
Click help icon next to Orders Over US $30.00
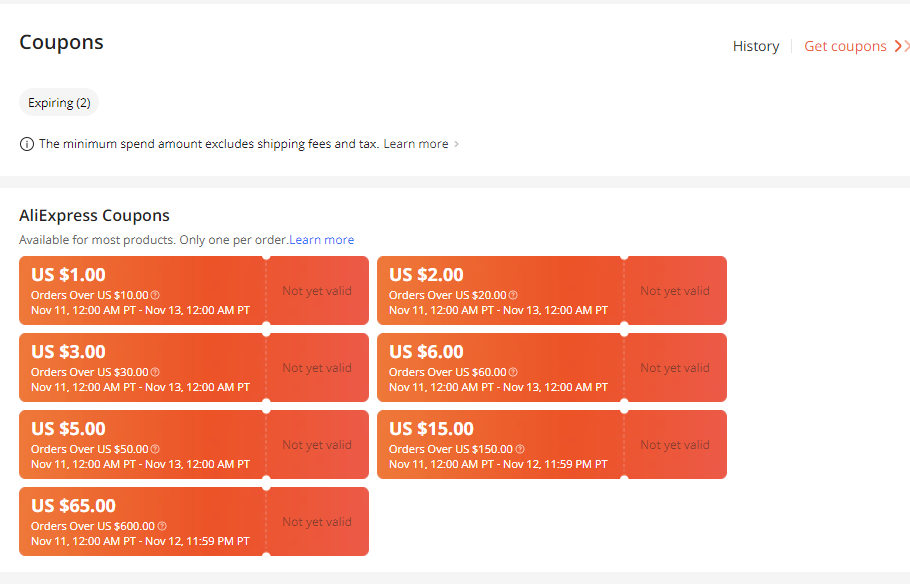tap(155, 372)
